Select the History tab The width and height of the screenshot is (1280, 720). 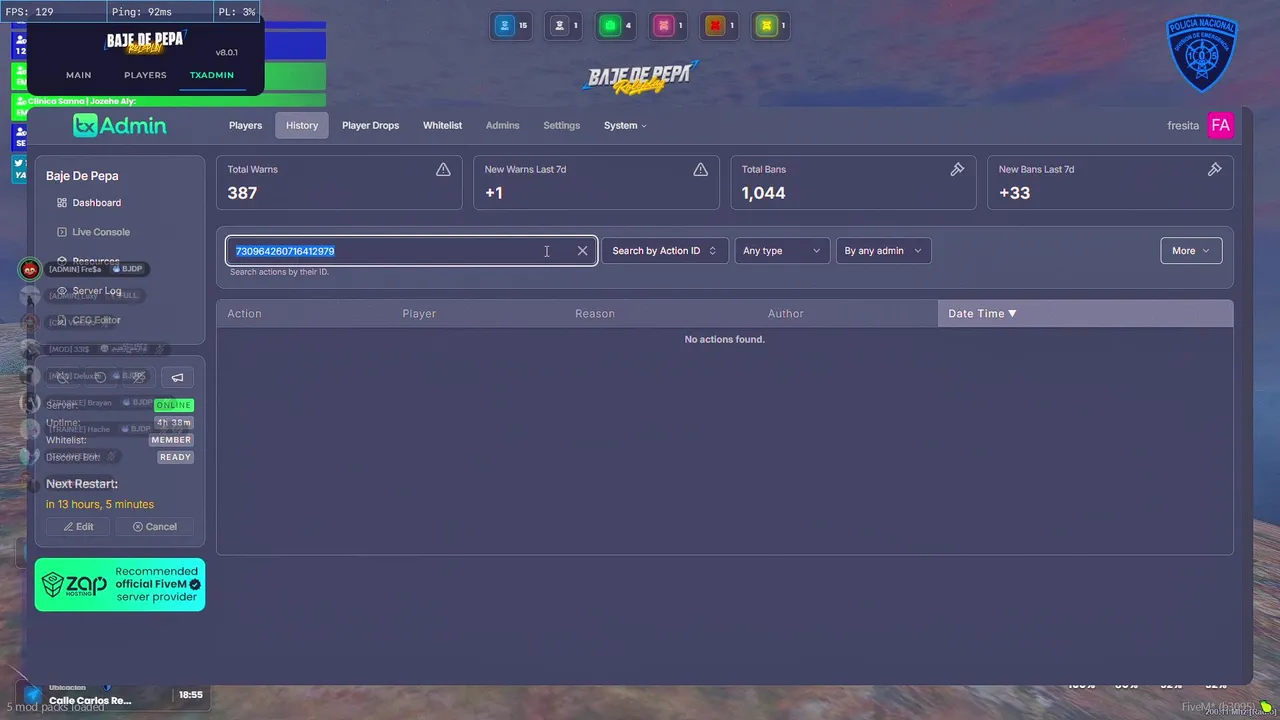302,125
